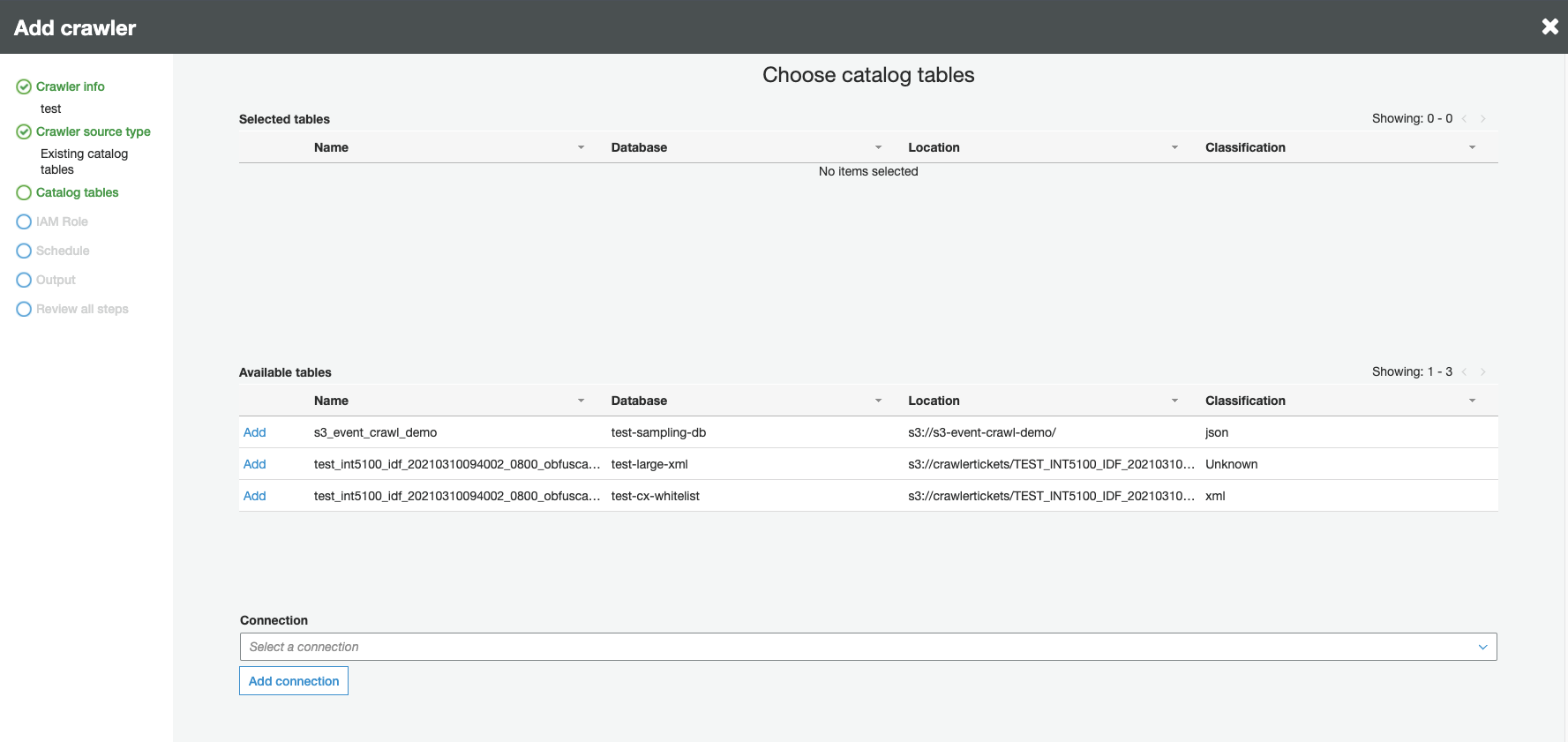Image resolution: width=1568 pixels, height=742 pixels.
Task: Click the Schedule step circle icon
Action: coord(24,251)
